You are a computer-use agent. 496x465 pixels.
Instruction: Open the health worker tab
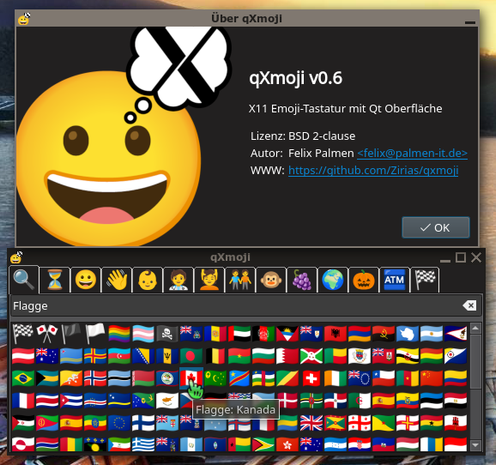click(178, 280)
